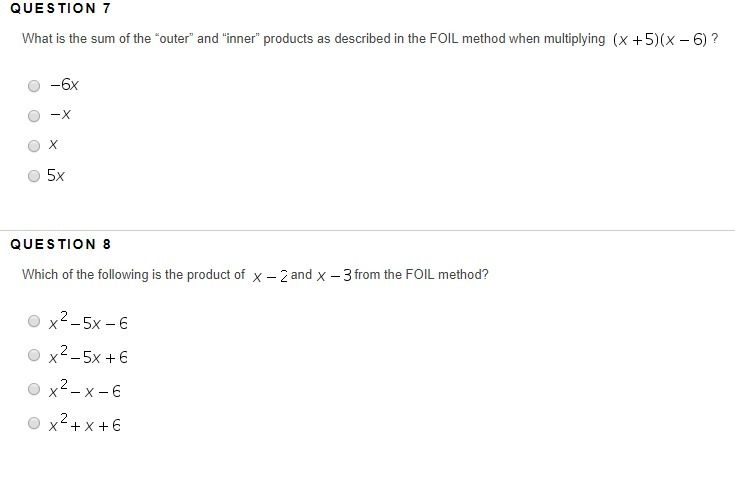Click the divider line between the questions
735x479 pixels.
368,230
